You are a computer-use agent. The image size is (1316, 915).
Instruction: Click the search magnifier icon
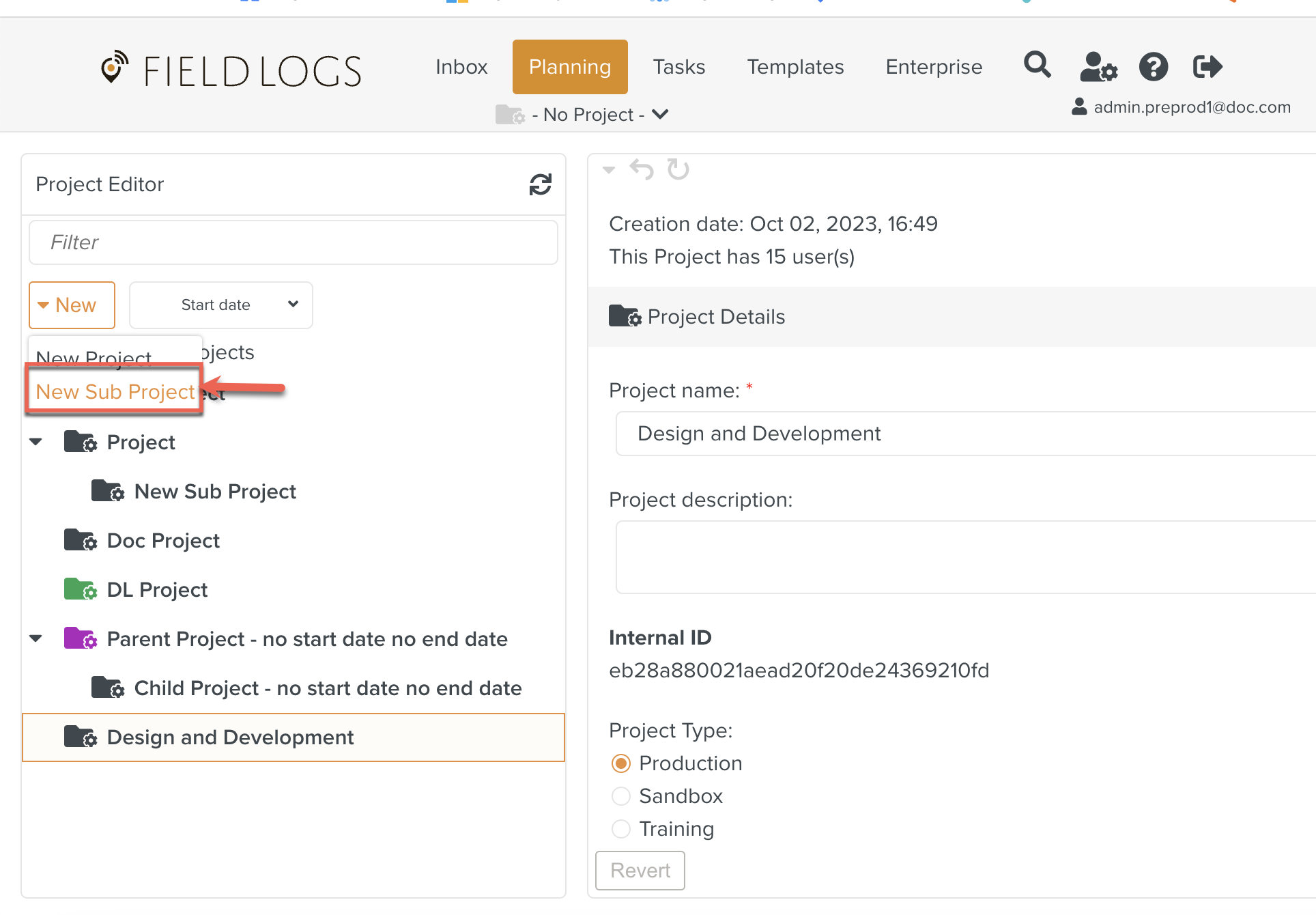[1037, 66]
